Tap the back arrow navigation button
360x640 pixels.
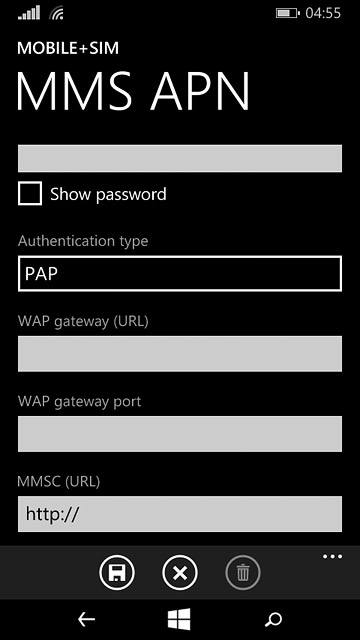tap(87, 620)
